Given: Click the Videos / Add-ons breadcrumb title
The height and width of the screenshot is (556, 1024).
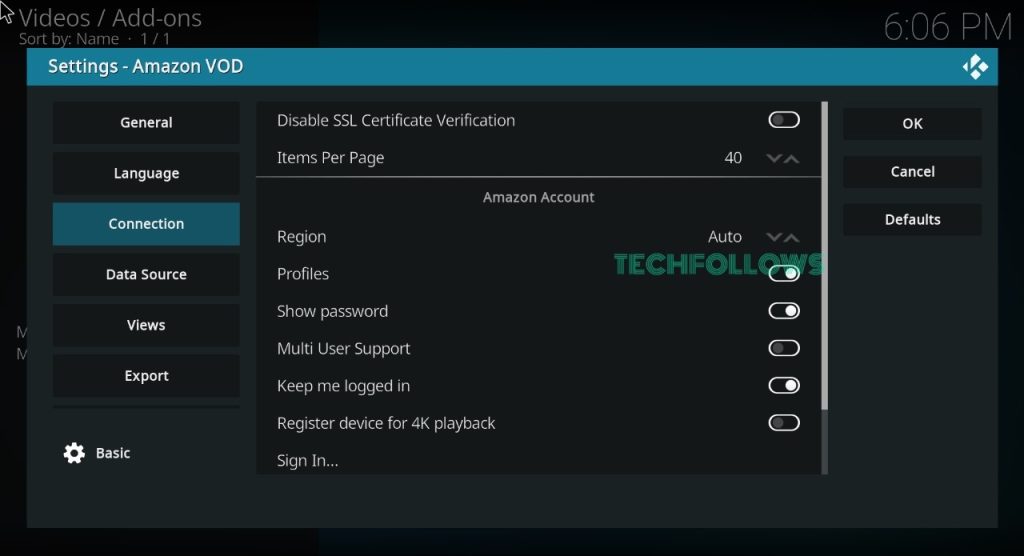Looking at the screenshot, I should pos(110,18).
